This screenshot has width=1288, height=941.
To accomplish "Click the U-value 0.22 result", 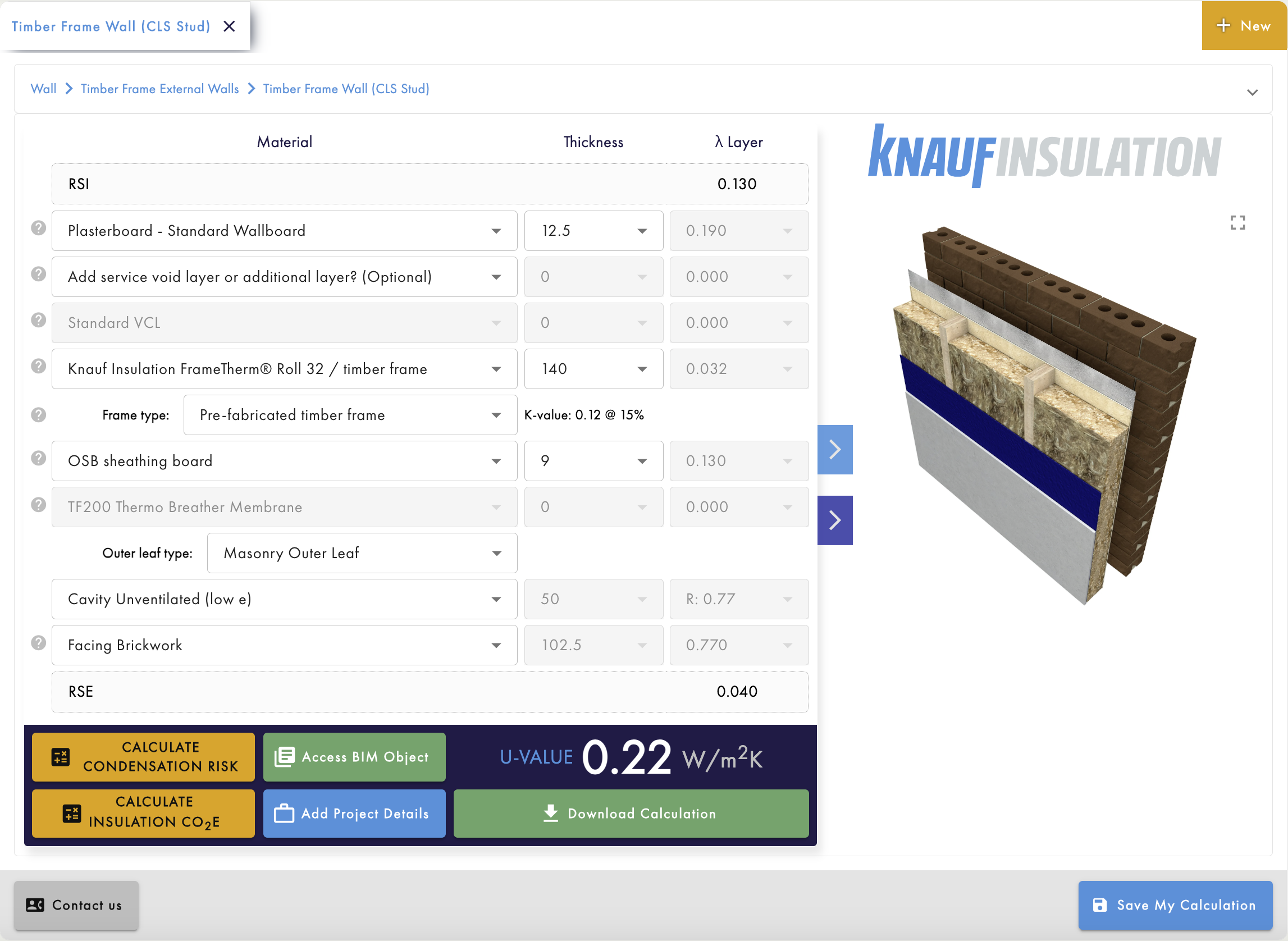I will tap(627, 757).
